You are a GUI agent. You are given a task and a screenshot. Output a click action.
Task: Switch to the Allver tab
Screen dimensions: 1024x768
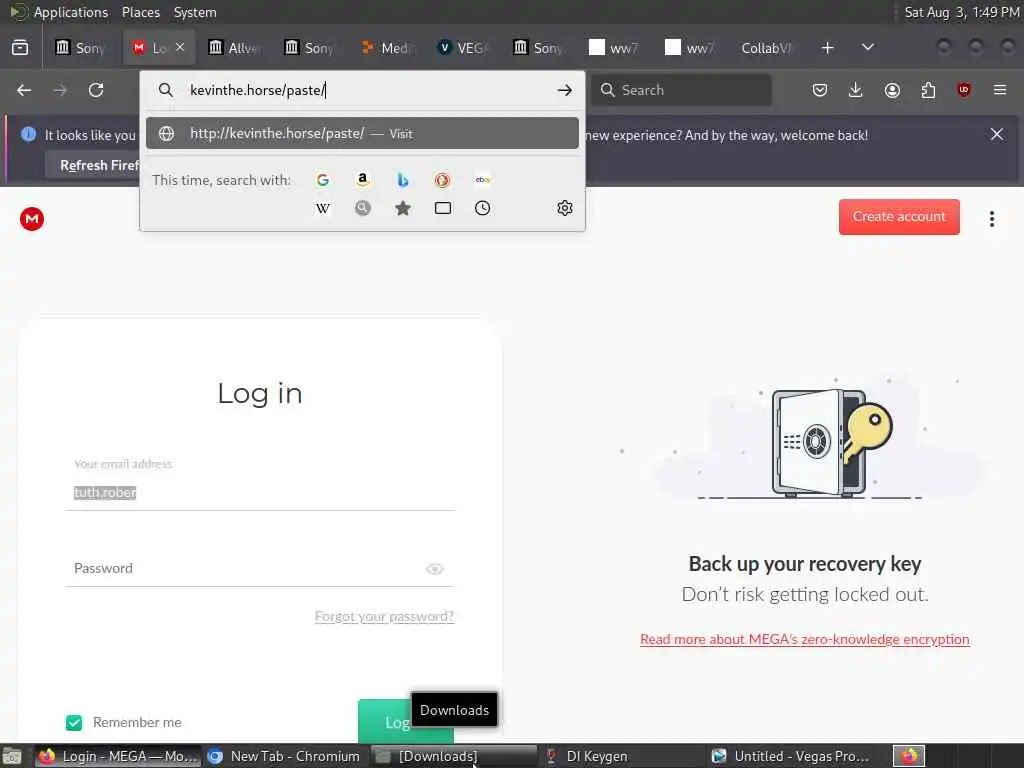tap(234, 48)
